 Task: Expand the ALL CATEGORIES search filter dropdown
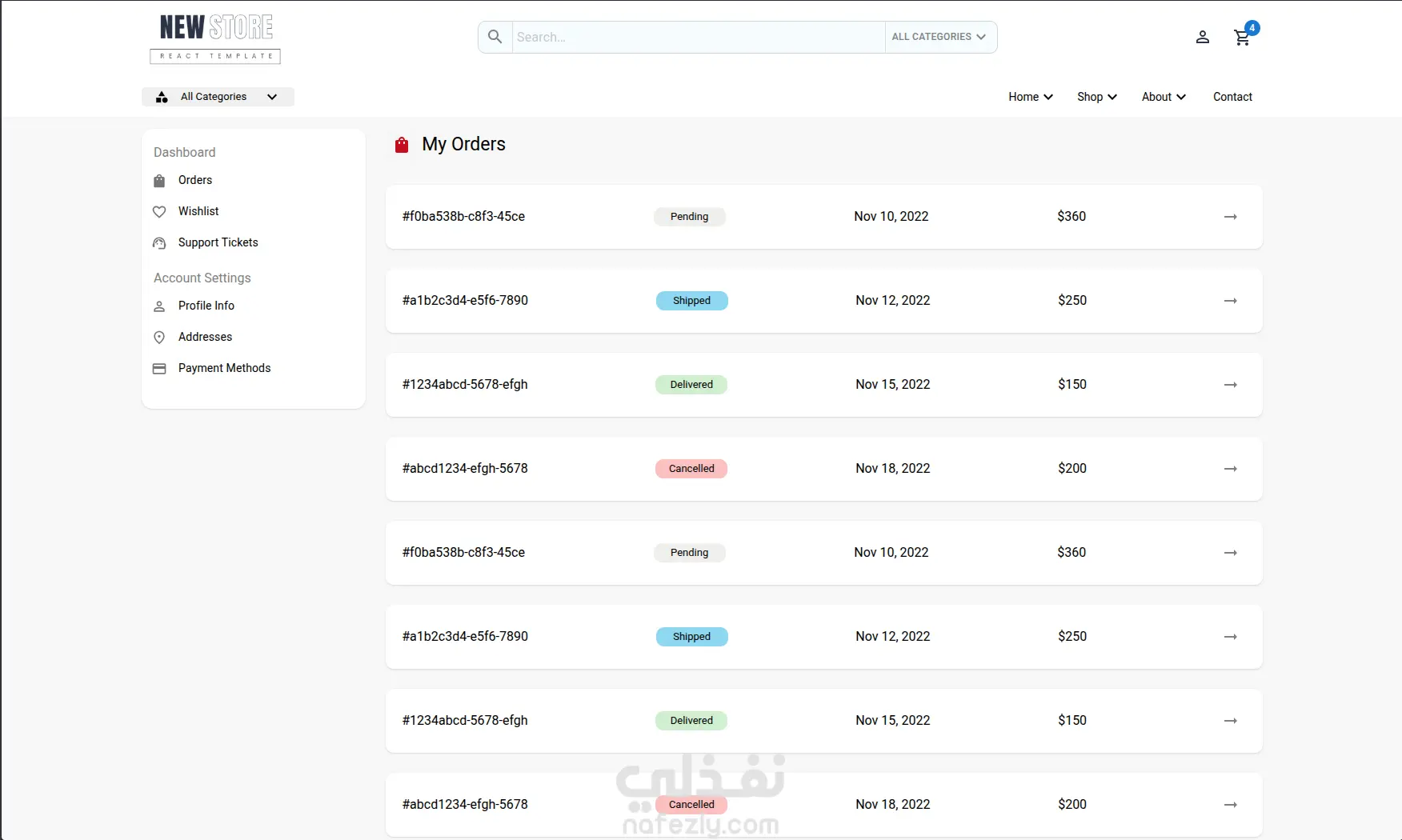coord(940,37)
